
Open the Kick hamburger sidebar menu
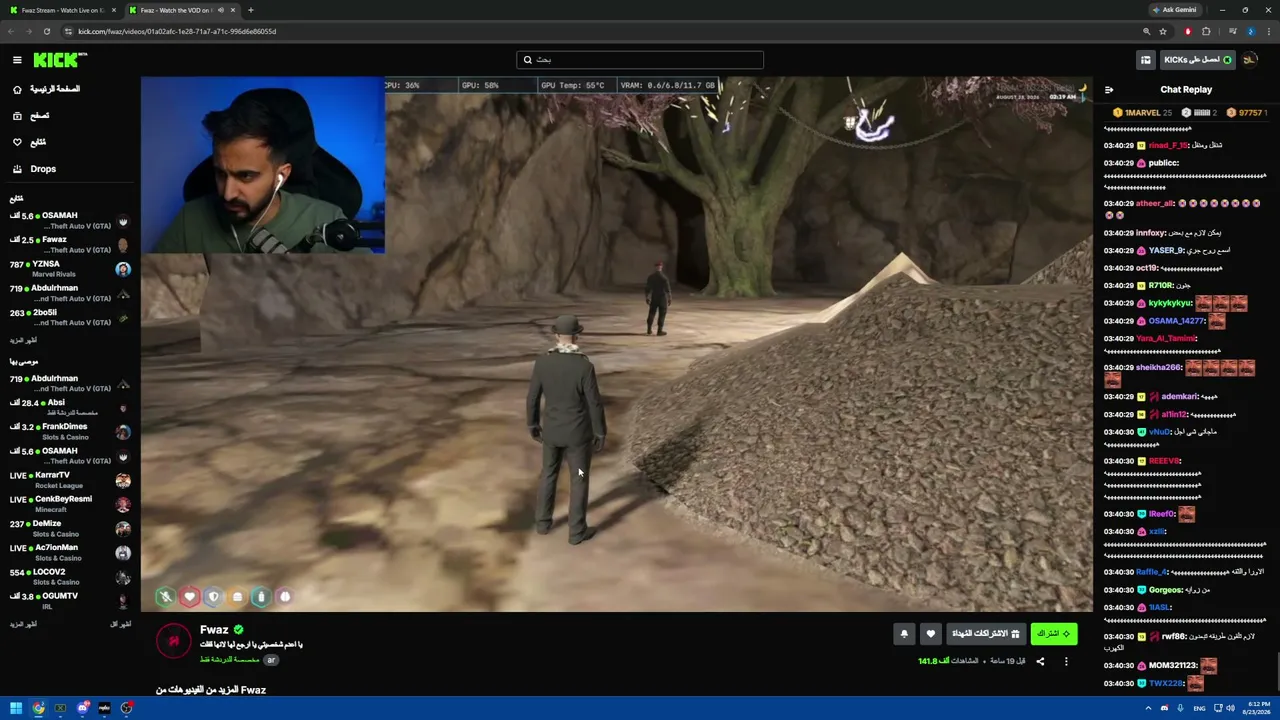(x=17, y=60)
